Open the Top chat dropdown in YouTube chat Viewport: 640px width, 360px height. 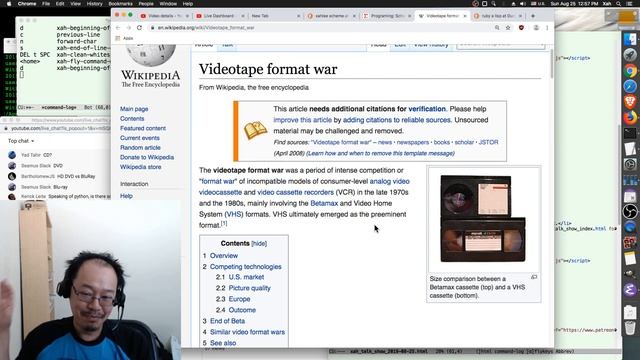(21, 141)
